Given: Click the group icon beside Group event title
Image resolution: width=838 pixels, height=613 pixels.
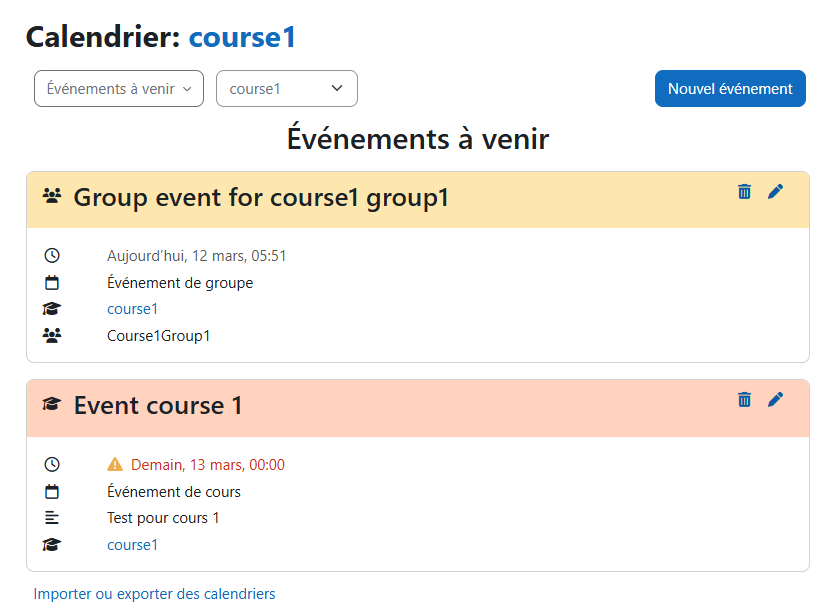Looking at the screenshot, I should pos(52,196).
